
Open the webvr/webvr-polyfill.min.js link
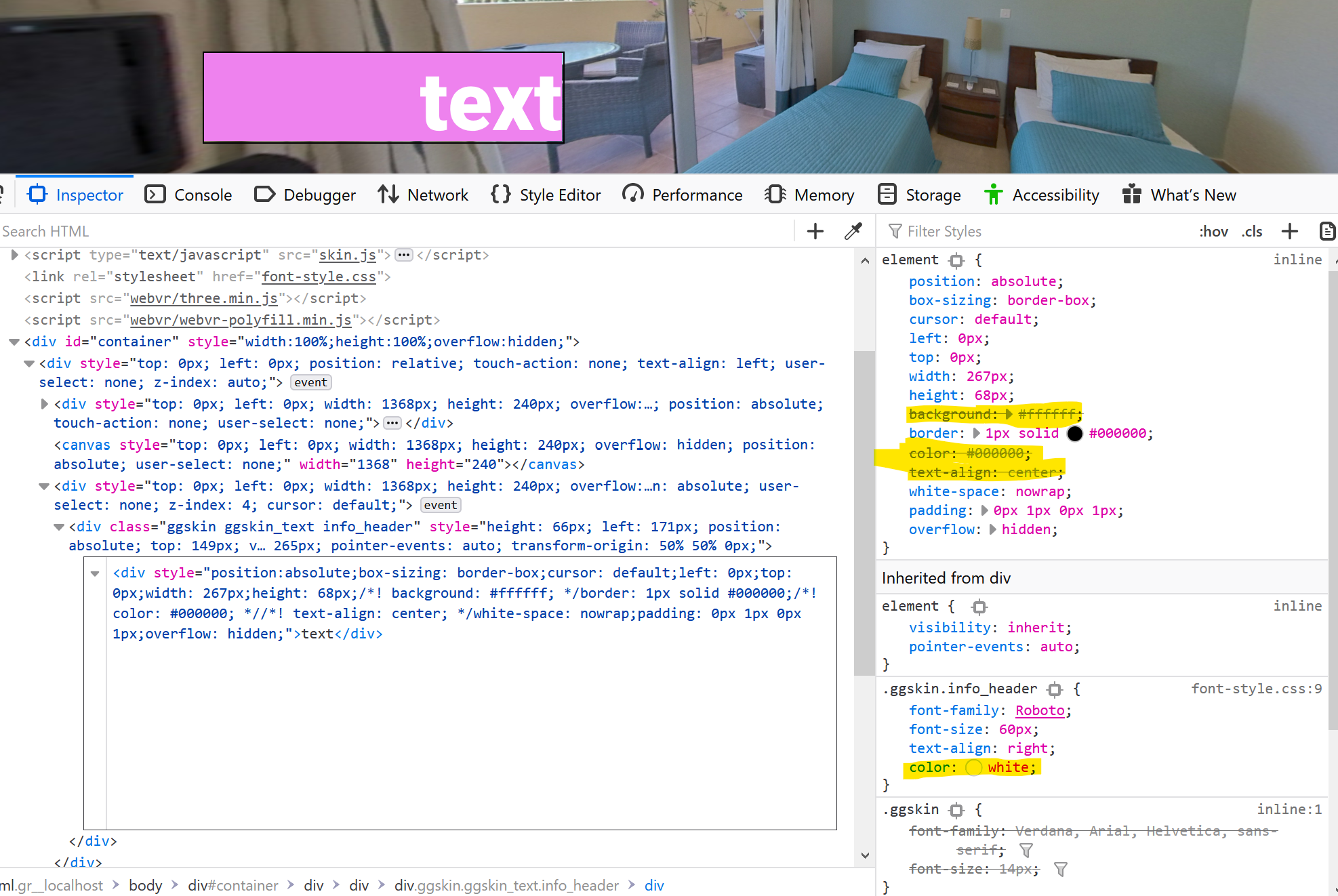[241, 320]
